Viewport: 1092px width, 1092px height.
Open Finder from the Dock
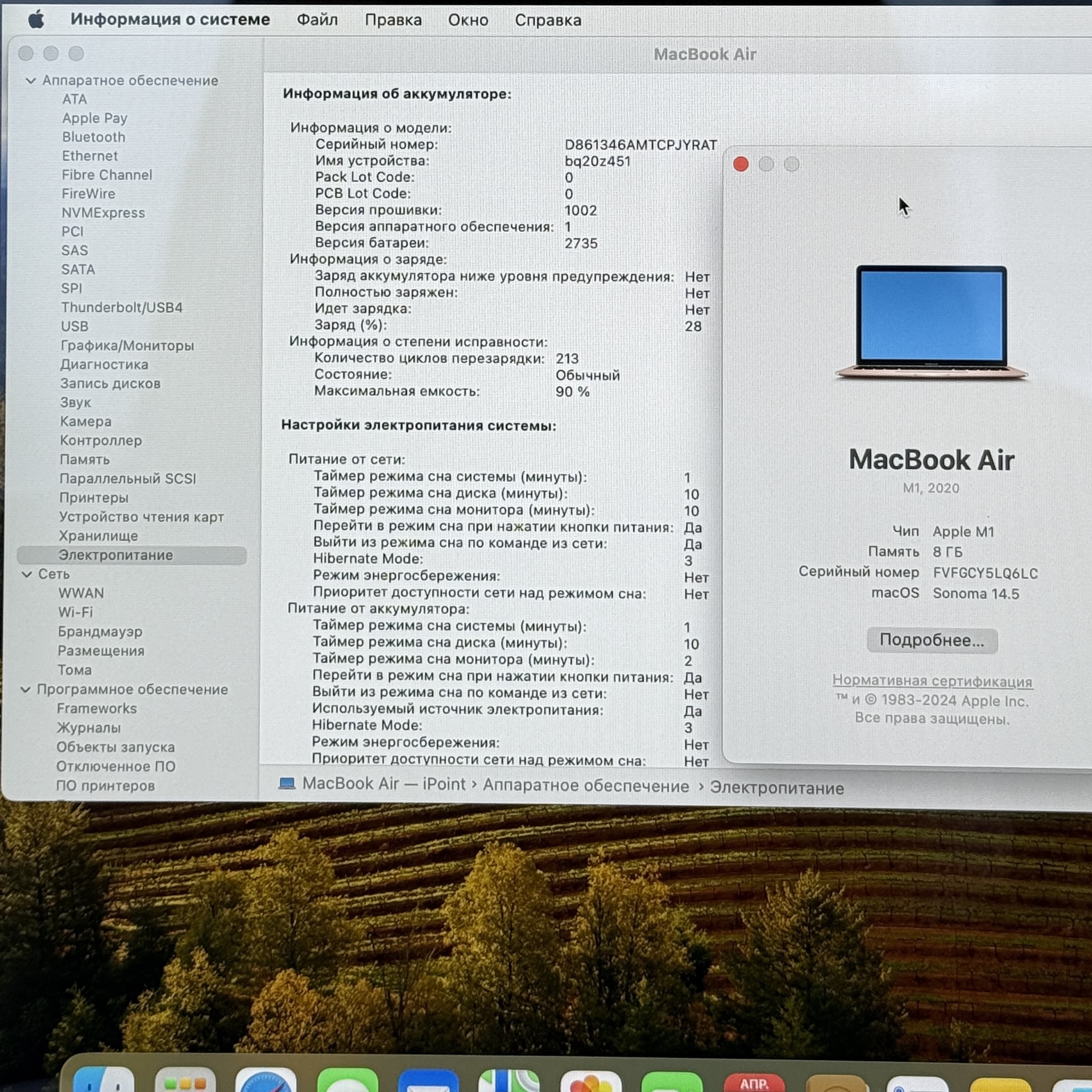(104, 1079)
